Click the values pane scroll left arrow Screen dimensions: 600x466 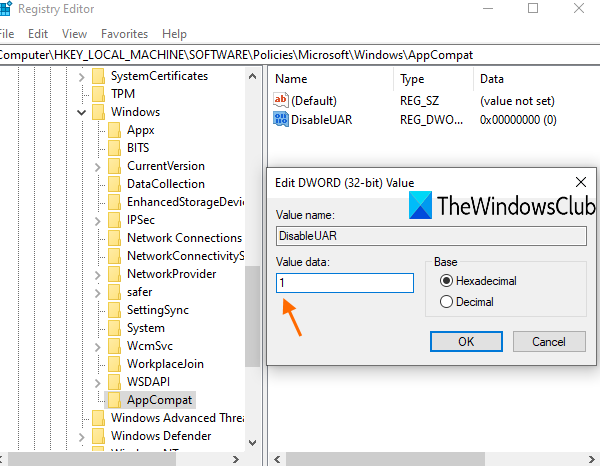tap(277, 459)
